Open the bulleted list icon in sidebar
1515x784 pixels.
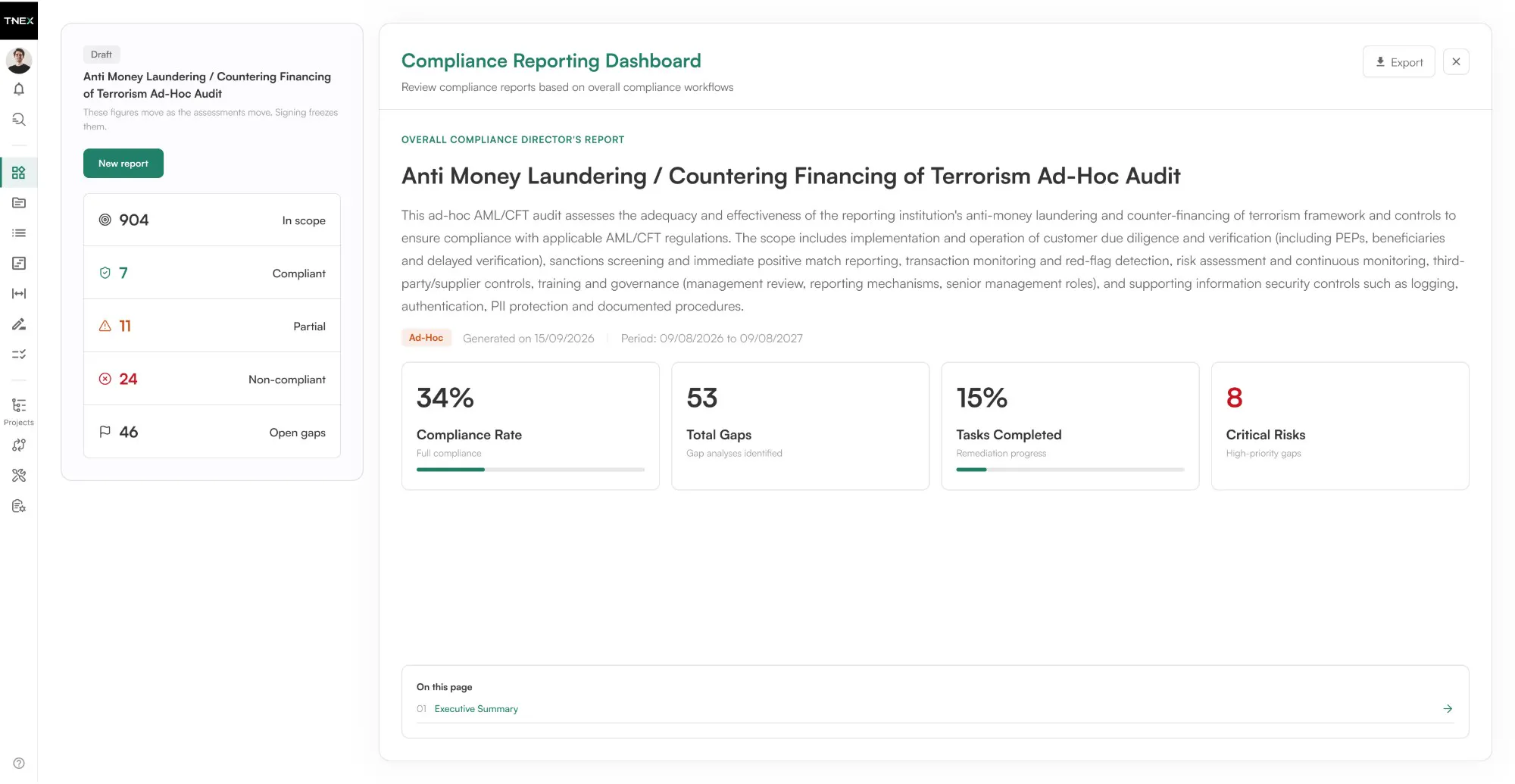coord(19,233)
